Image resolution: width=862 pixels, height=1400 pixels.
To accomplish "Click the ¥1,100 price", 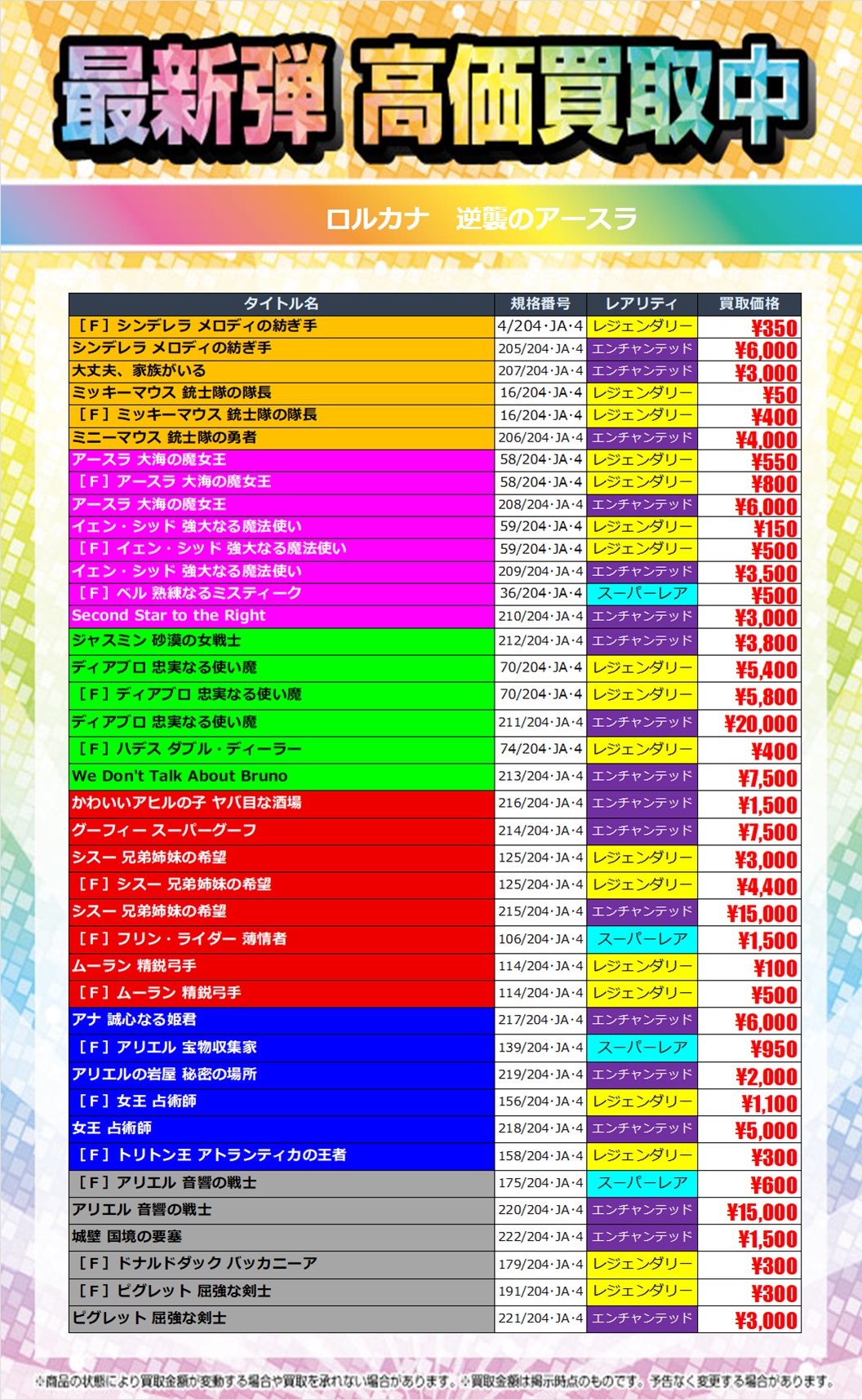I will [x=769, y=1104].
